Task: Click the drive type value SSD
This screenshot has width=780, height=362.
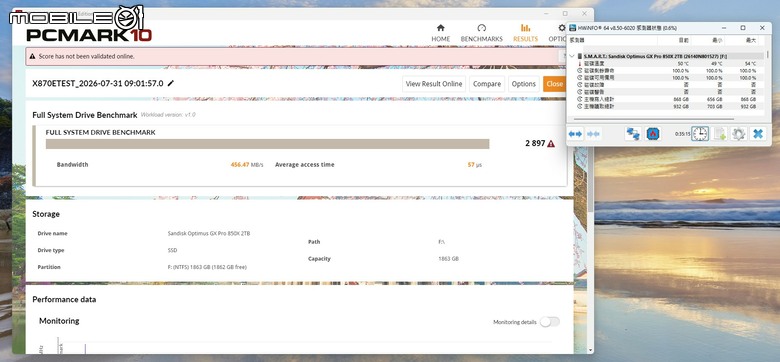Action: 173,250
